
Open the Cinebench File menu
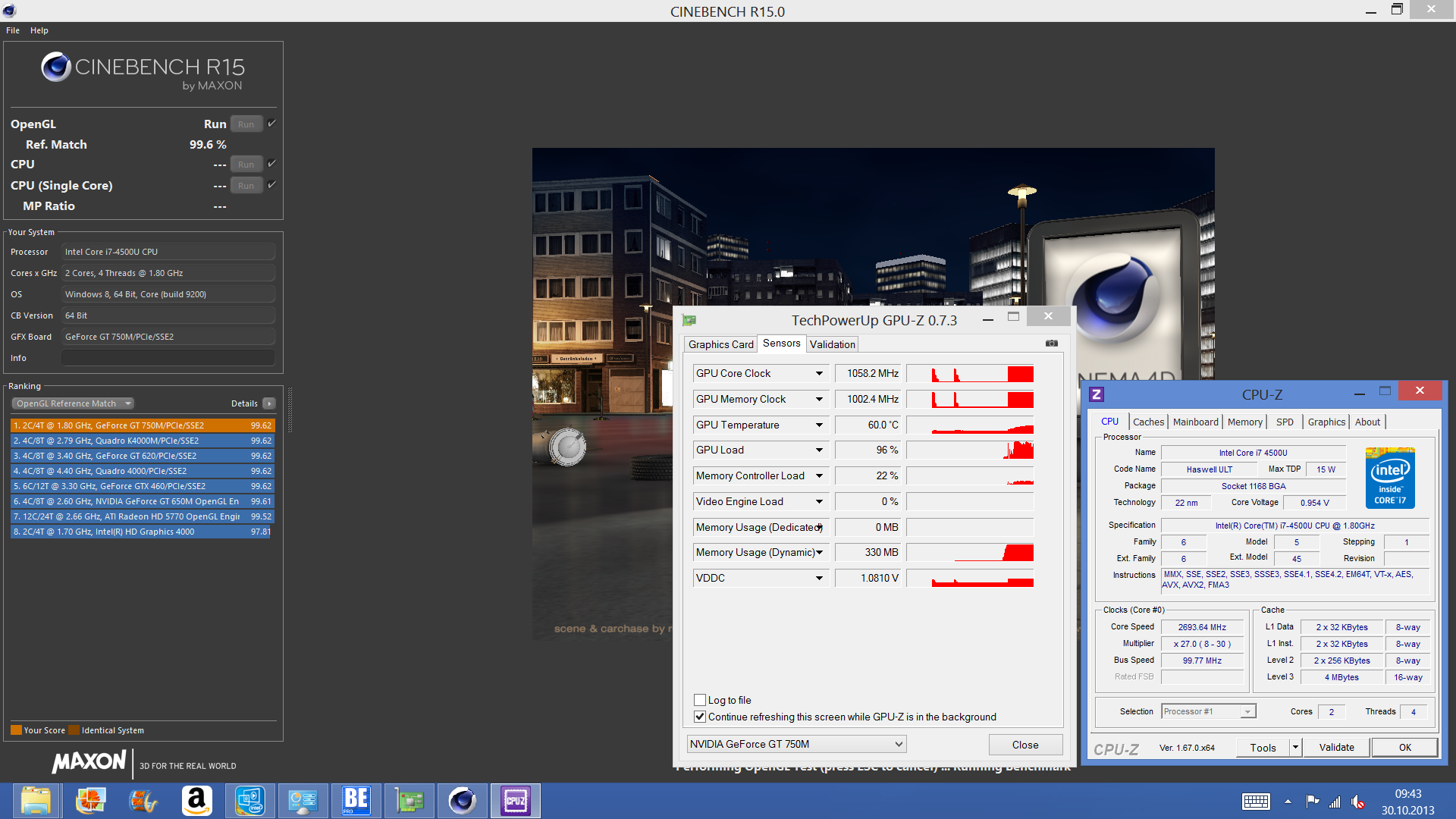(x=13, y=30)
